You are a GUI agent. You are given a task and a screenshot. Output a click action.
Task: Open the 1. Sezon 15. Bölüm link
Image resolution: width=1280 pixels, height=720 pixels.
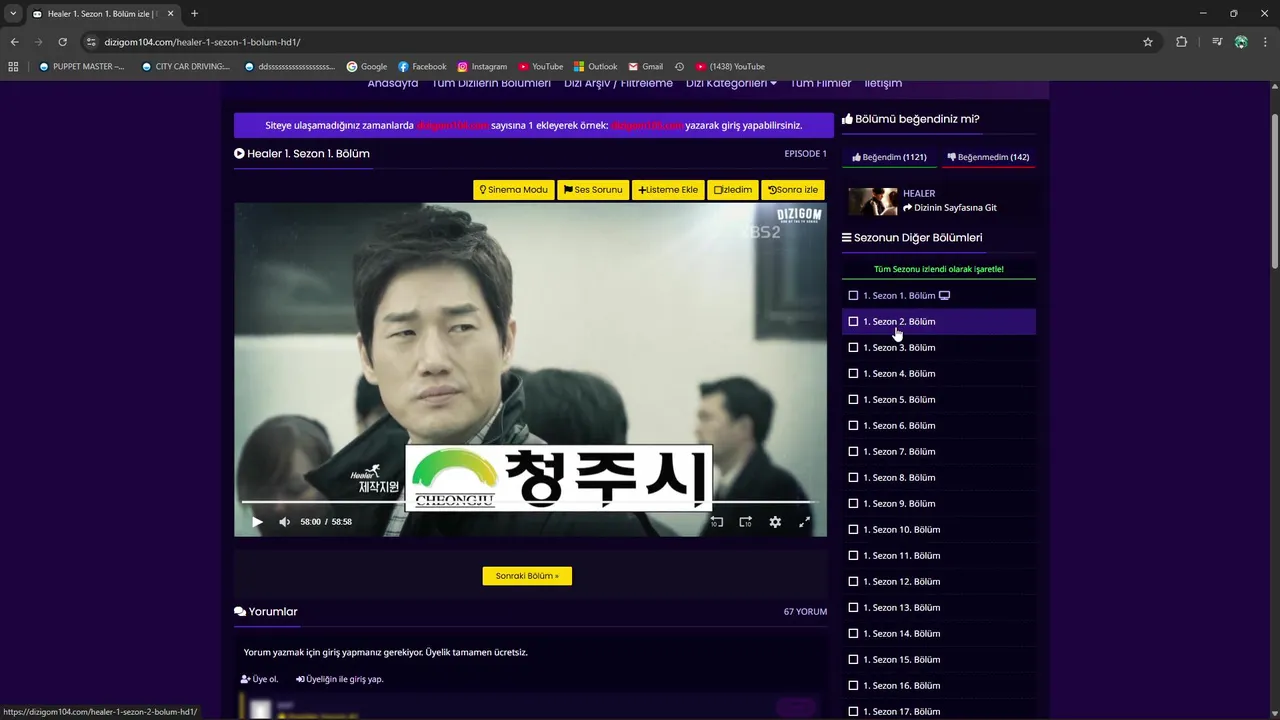[x=901, y=660]
